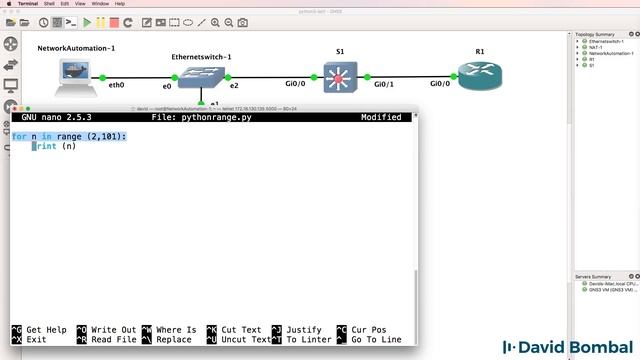Viewport: 640px width, 360px height.
Task: Take a screenshot with camera icon
Action: point(242,22)
